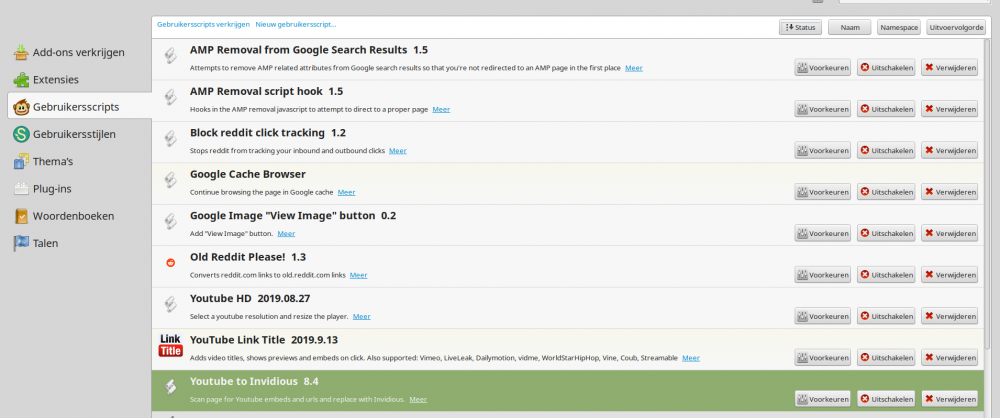The width and height of the screenshot is (1000, 418).
Task: Open Voorkeuren for Youtube HD
Action: click(823, 316)
